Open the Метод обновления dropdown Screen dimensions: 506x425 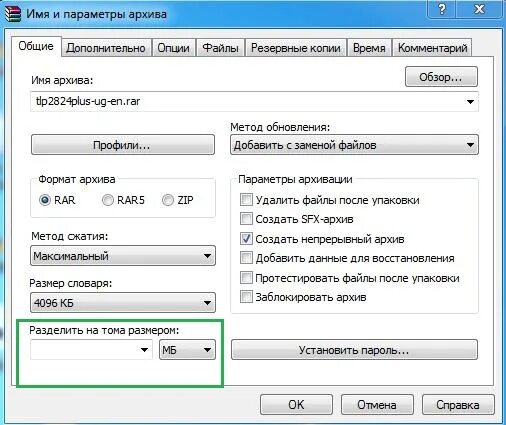(354, 145)
